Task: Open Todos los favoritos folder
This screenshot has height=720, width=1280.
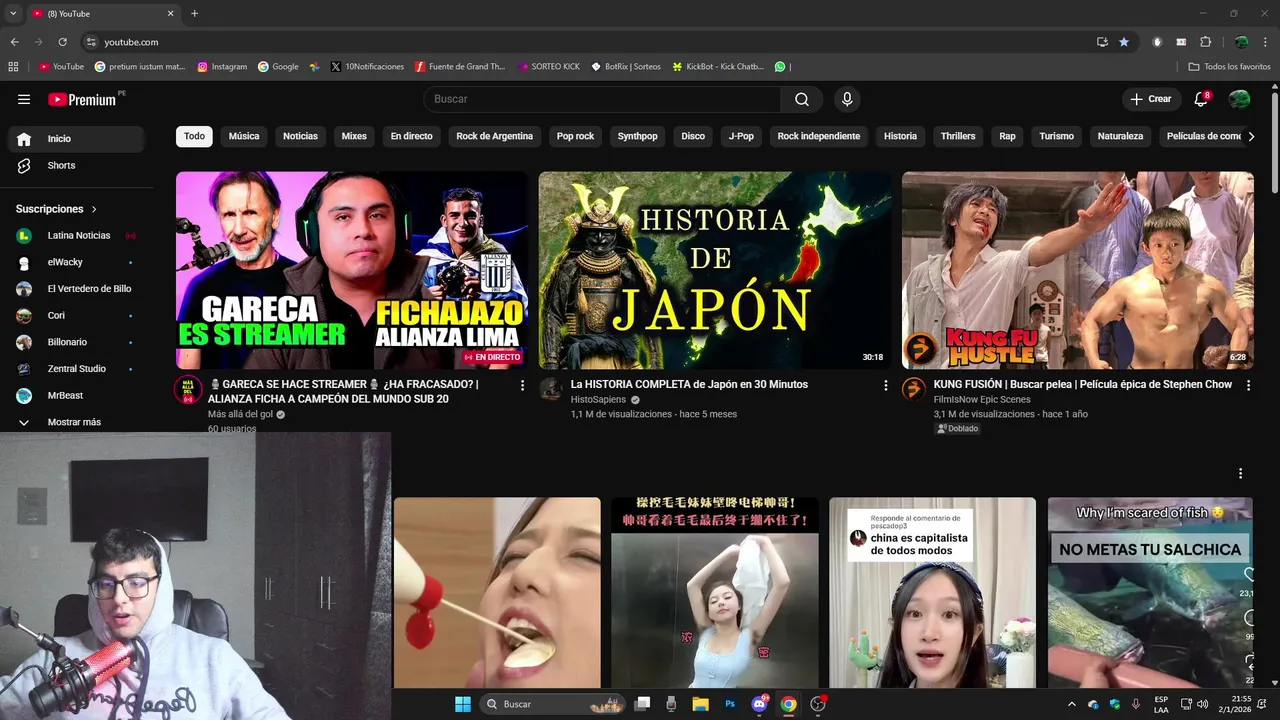Action: [1229, 67]
